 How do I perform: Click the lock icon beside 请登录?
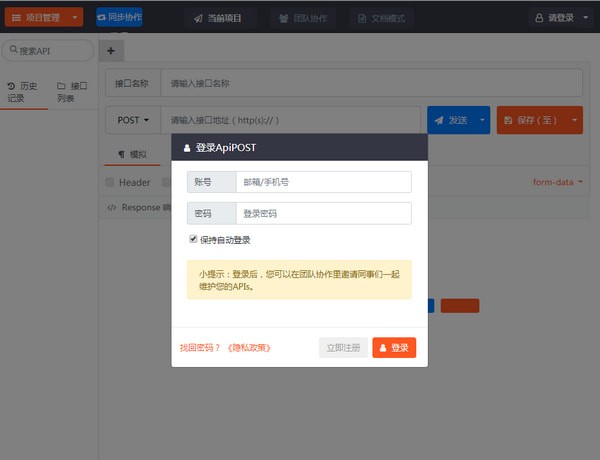539,18
